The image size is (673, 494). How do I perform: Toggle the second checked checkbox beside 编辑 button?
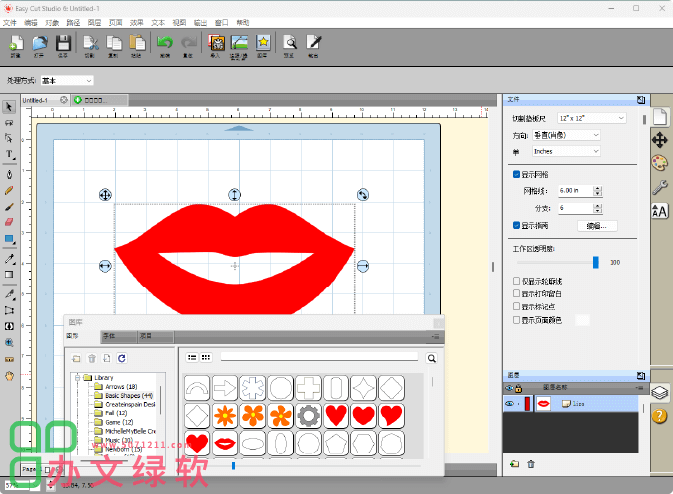pyautogui.click(x=517, y=225)
